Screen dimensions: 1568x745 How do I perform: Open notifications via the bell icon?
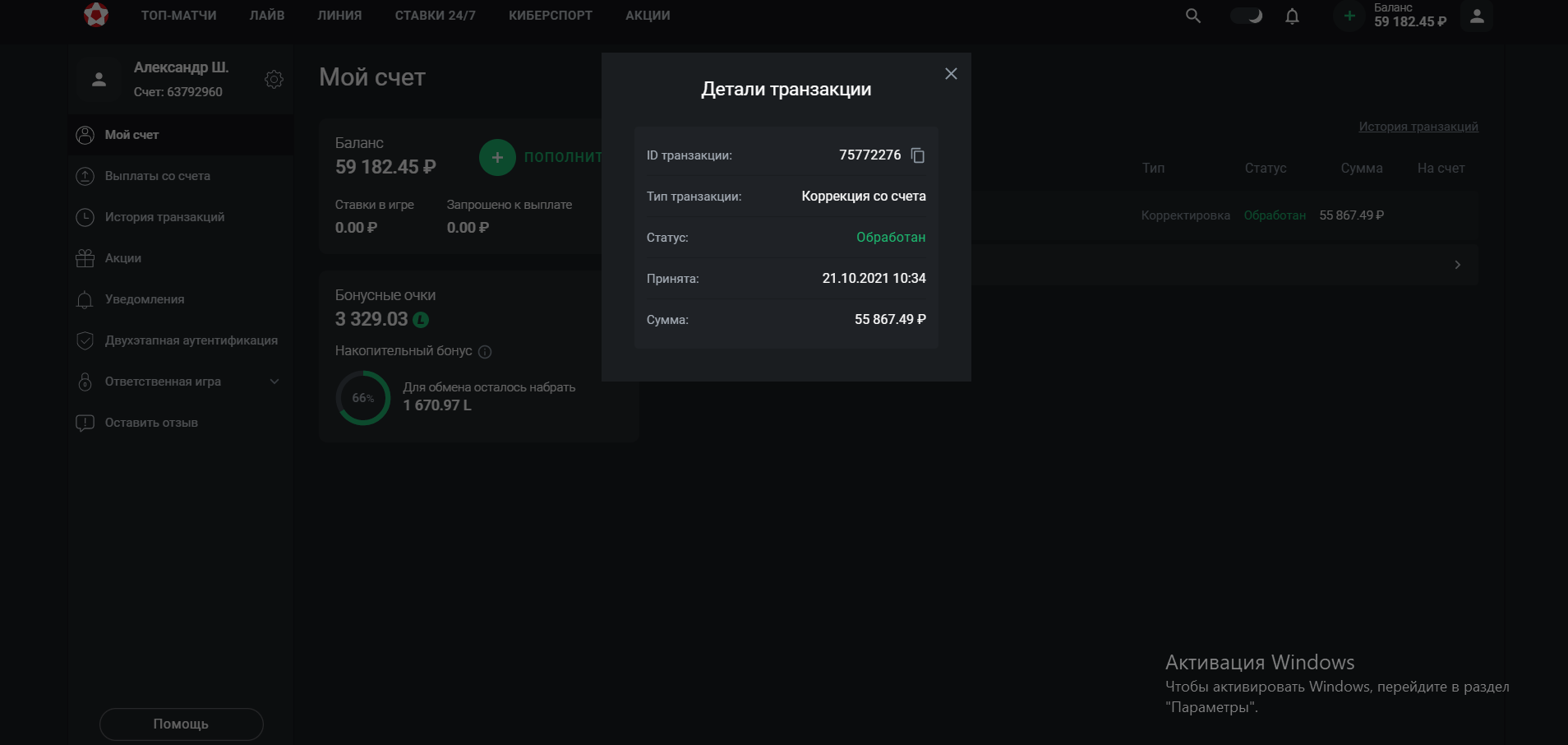pyautogui.click(x=1292, y=16)
